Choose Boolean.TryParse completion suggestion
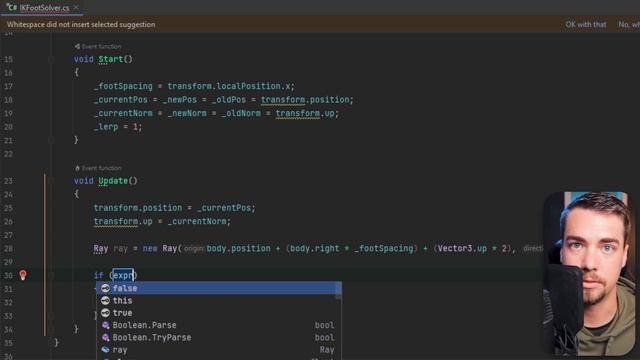640x360 pixels. tap(219, 338)
